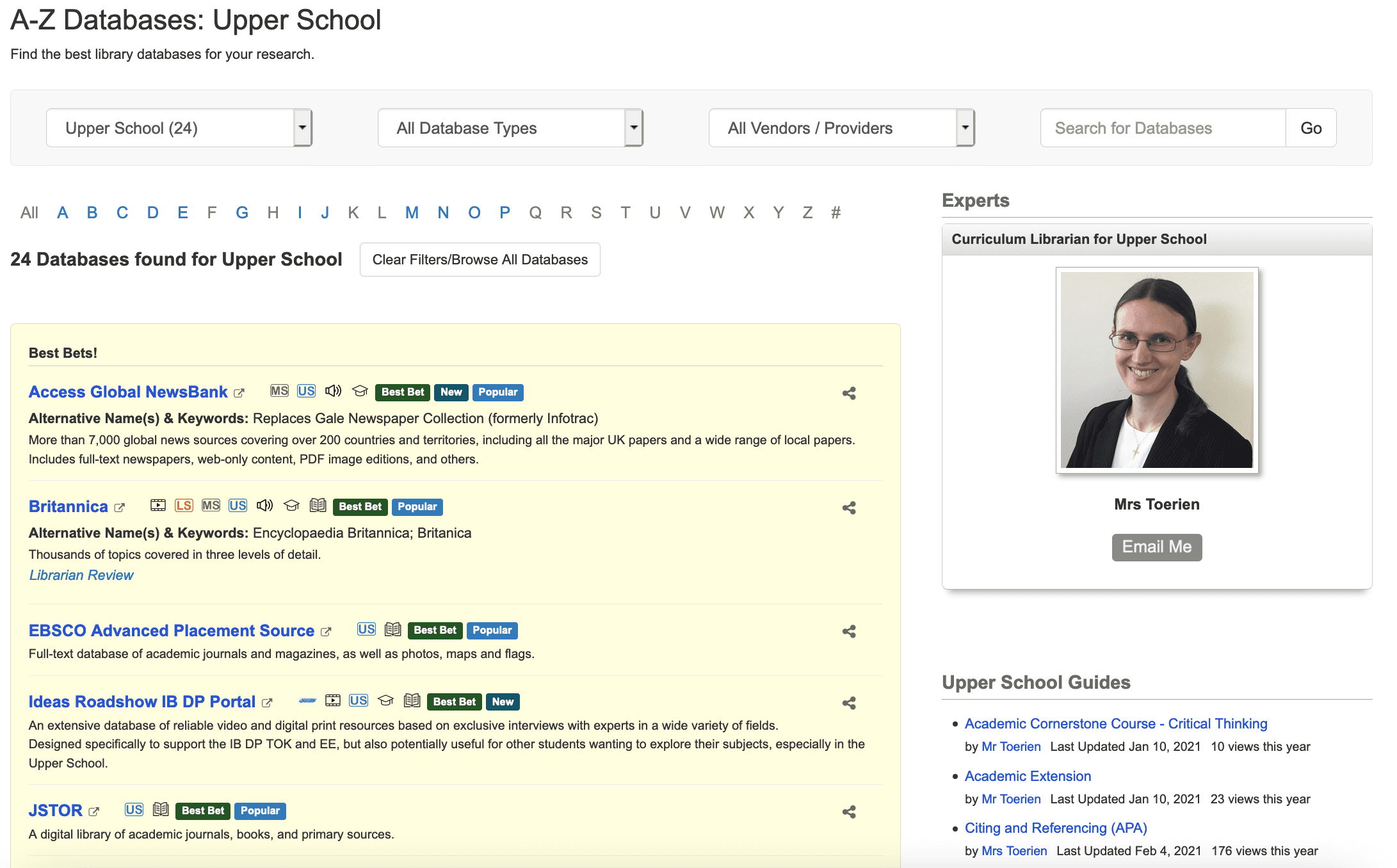Click open book icon on Britannica row

coord(318,505)
